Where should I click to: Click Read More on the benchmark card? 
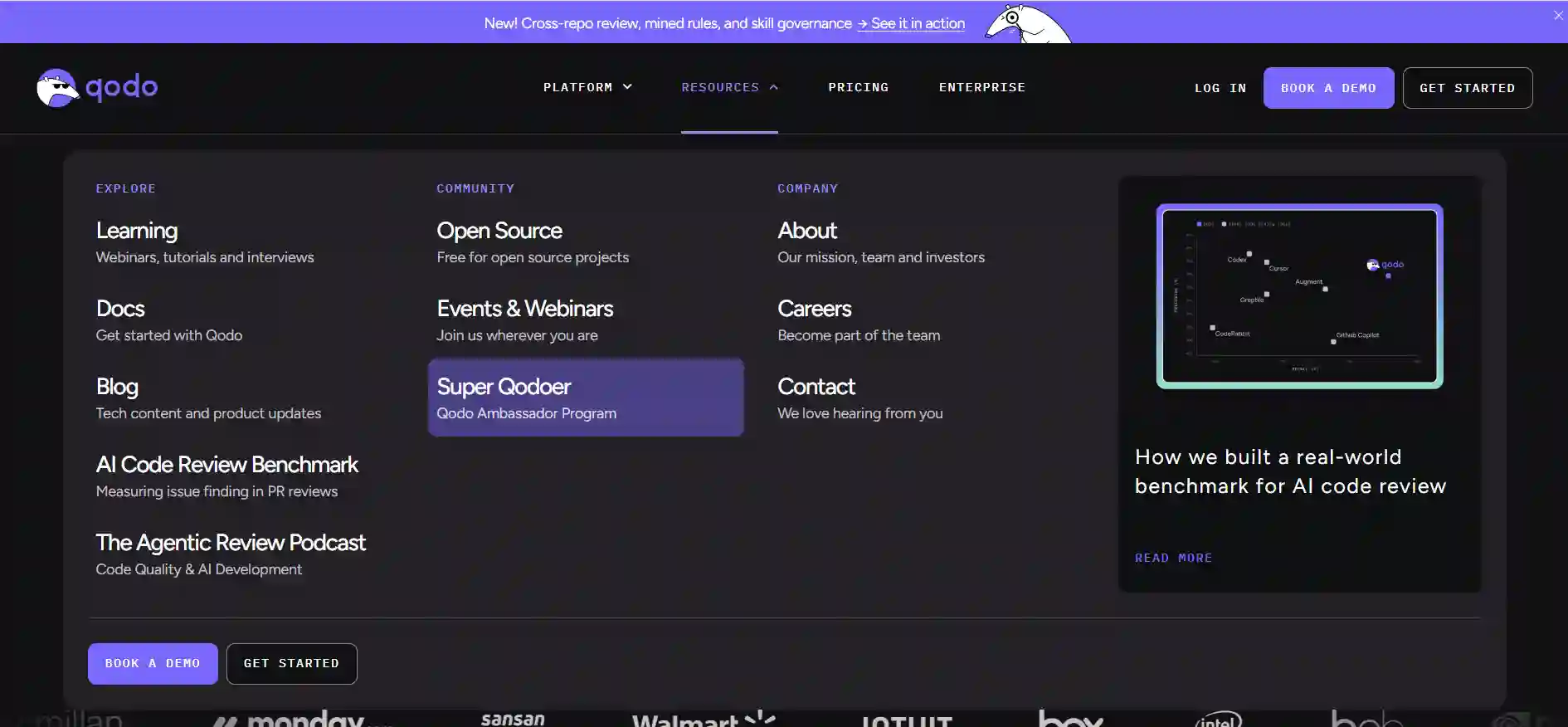click(1173, 558)
